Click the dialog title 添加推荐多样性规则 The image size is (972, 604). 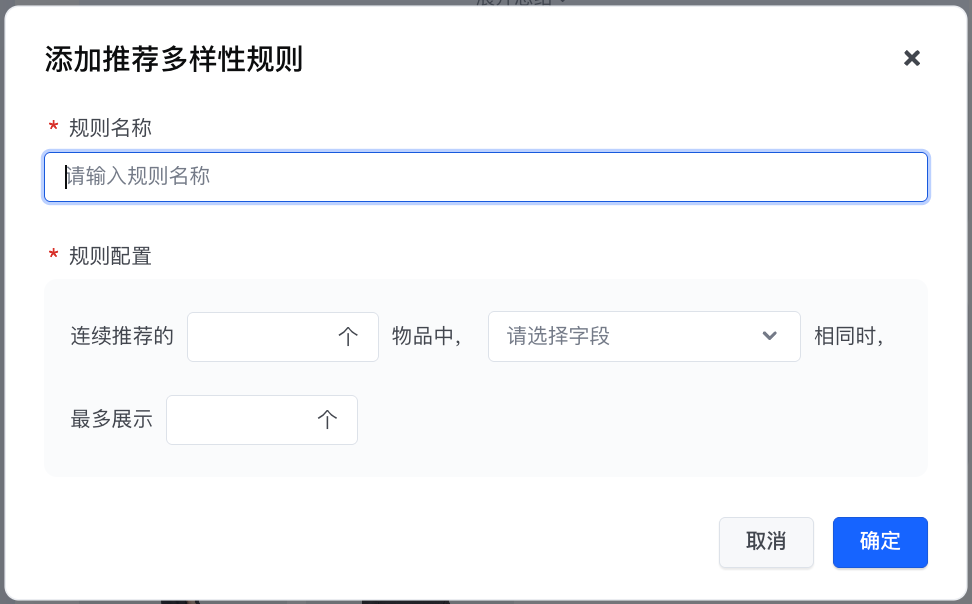pos(174,60)
